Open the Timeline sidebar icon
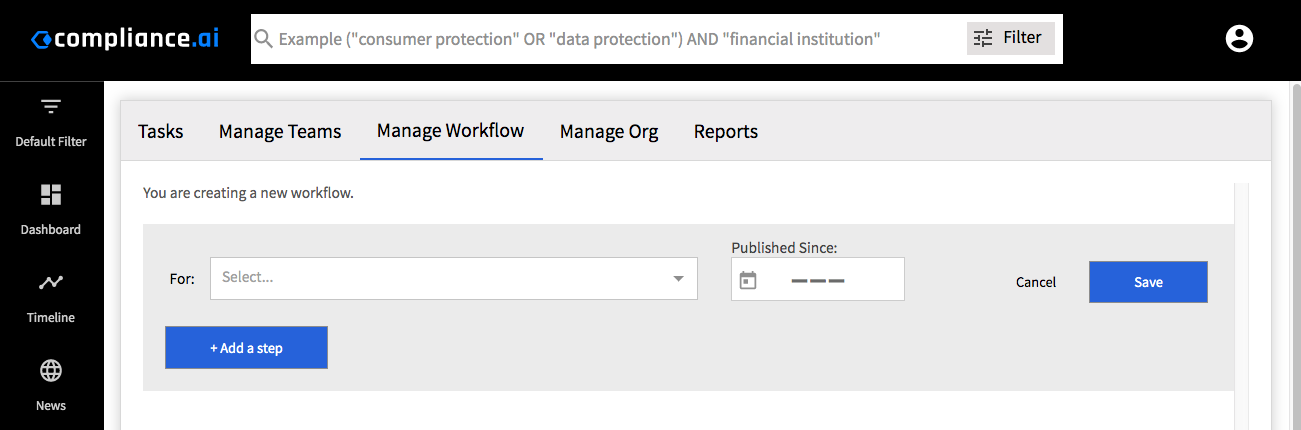This screenshot has width=1301, height=430. coord(51,282)
